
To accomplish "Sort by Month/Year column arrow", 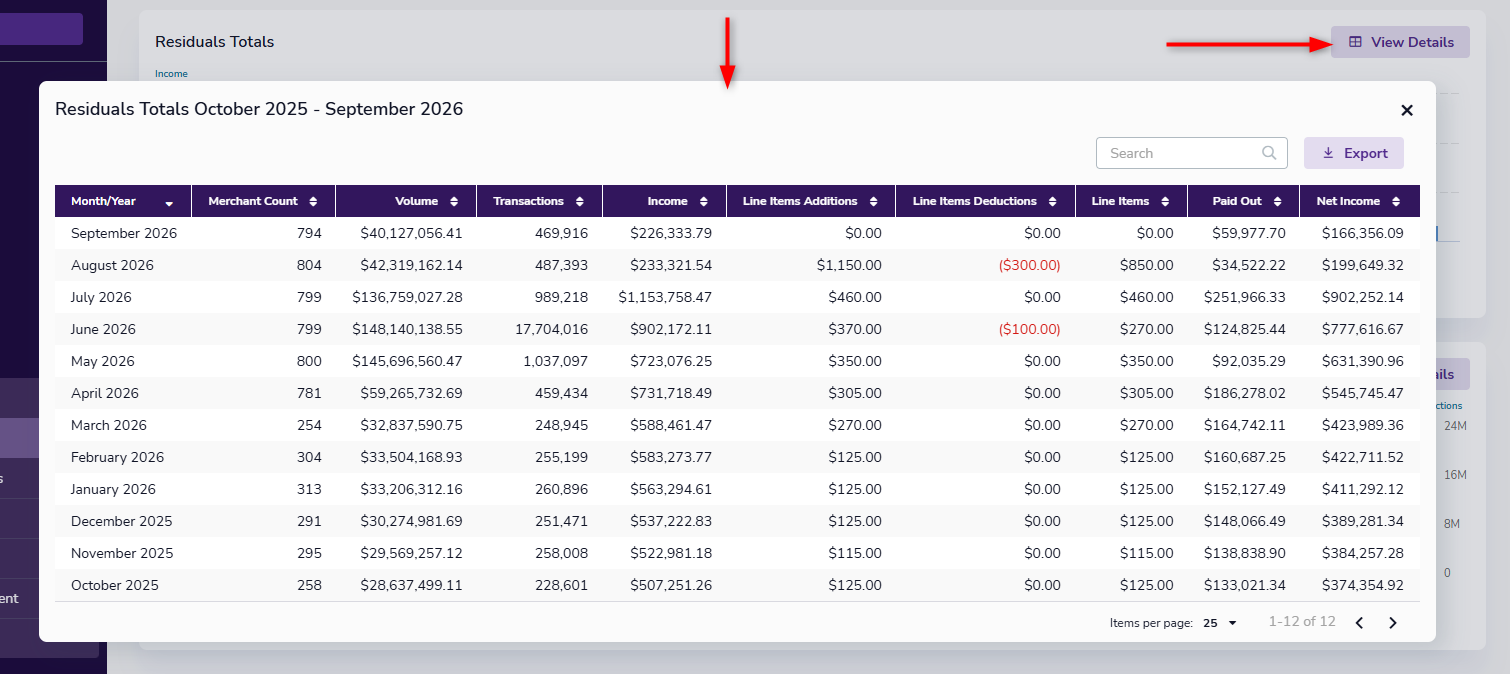I will point(169,202).
